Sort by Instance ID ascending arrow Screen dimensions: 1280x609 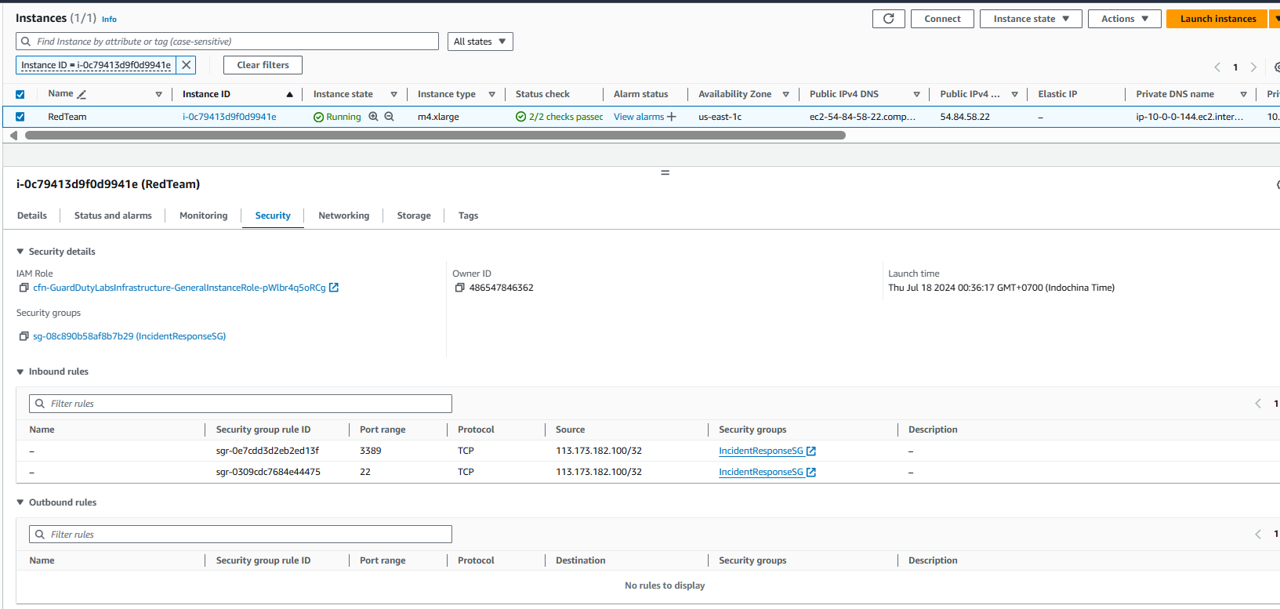coord(290,95)
